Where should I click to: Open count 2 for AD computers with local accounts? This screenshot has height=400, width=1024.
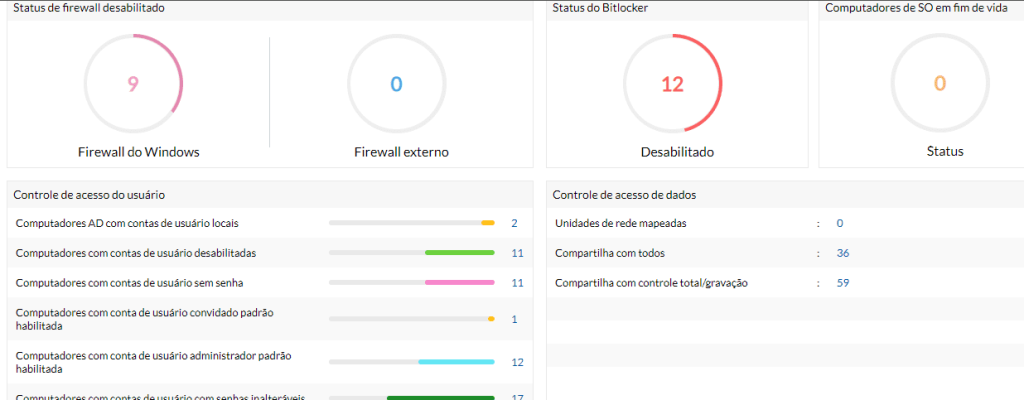pos(514,223)
